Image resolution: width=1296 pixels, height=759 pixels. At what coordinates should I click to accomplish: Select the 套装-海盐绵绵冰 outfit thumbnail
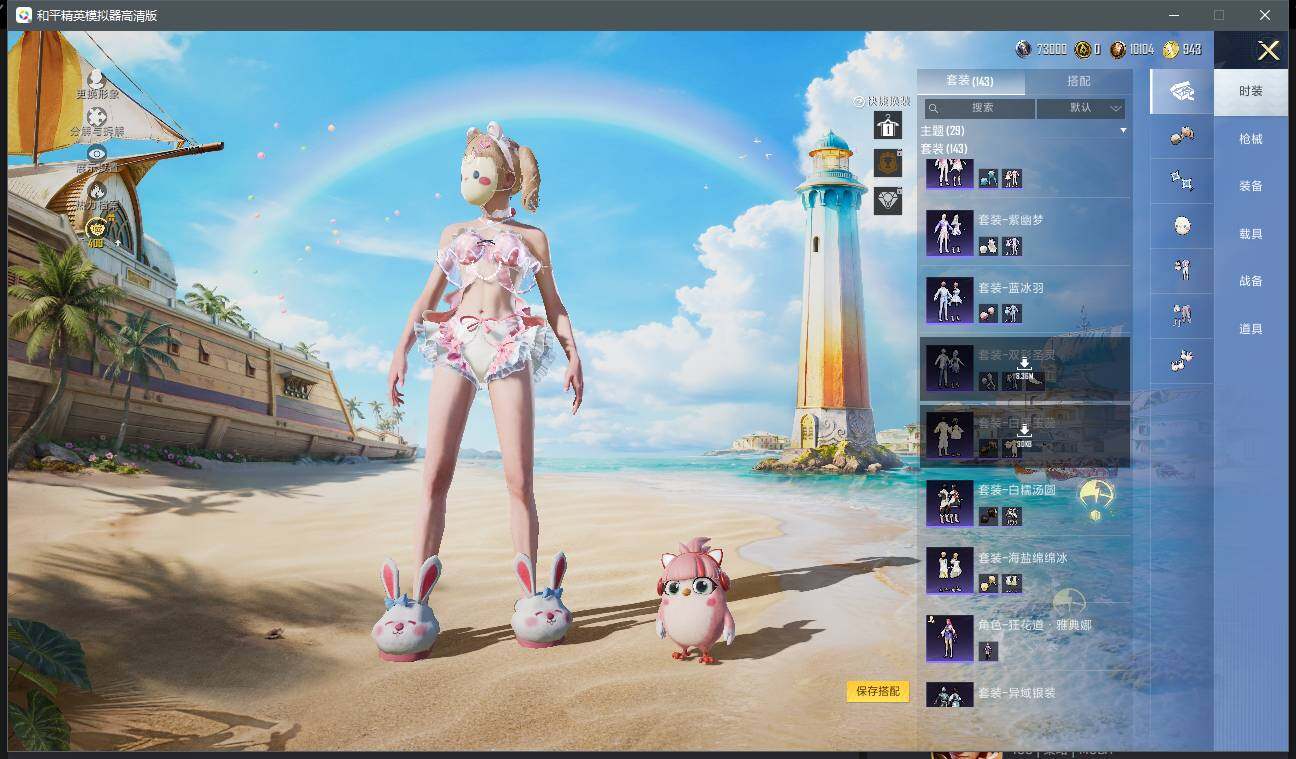coord(949,571)
